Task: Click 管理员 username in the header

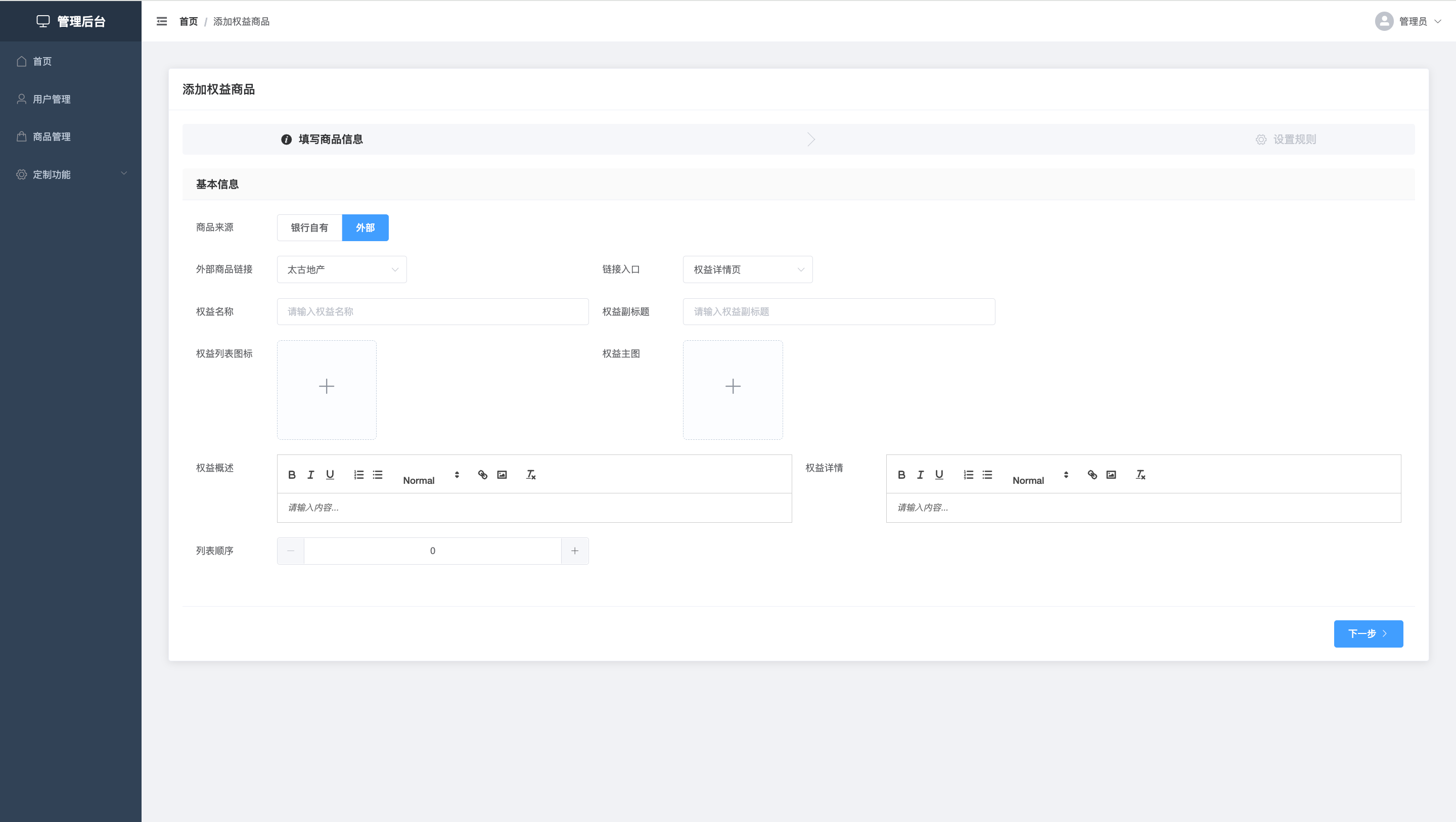Action: pyautogui.click(x=1413, y=21)
